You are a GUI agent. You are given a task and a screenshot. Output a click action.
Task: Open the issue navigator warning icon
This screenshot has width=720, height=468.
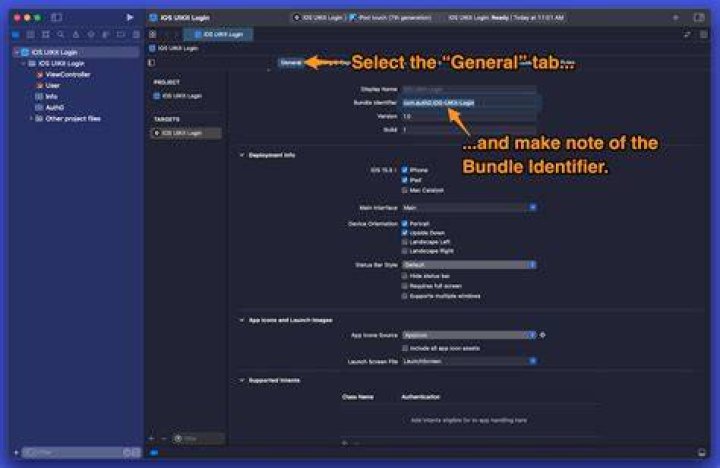click(x=76, y=34)
